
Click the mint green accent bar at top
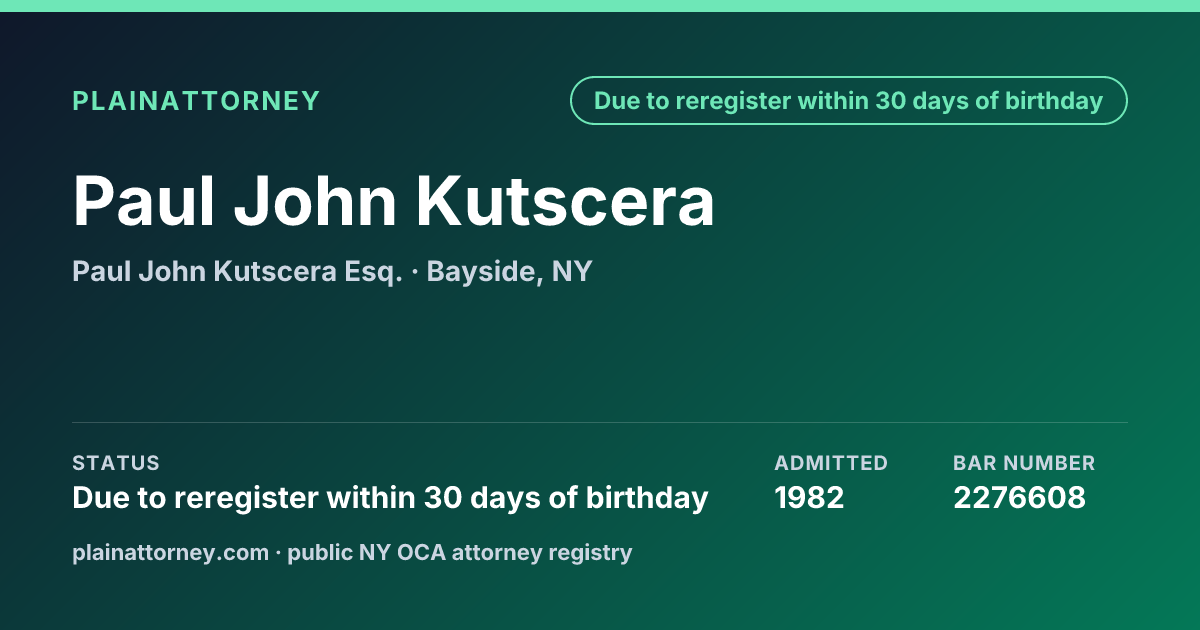pyautogui.click(x=600, y=6)
